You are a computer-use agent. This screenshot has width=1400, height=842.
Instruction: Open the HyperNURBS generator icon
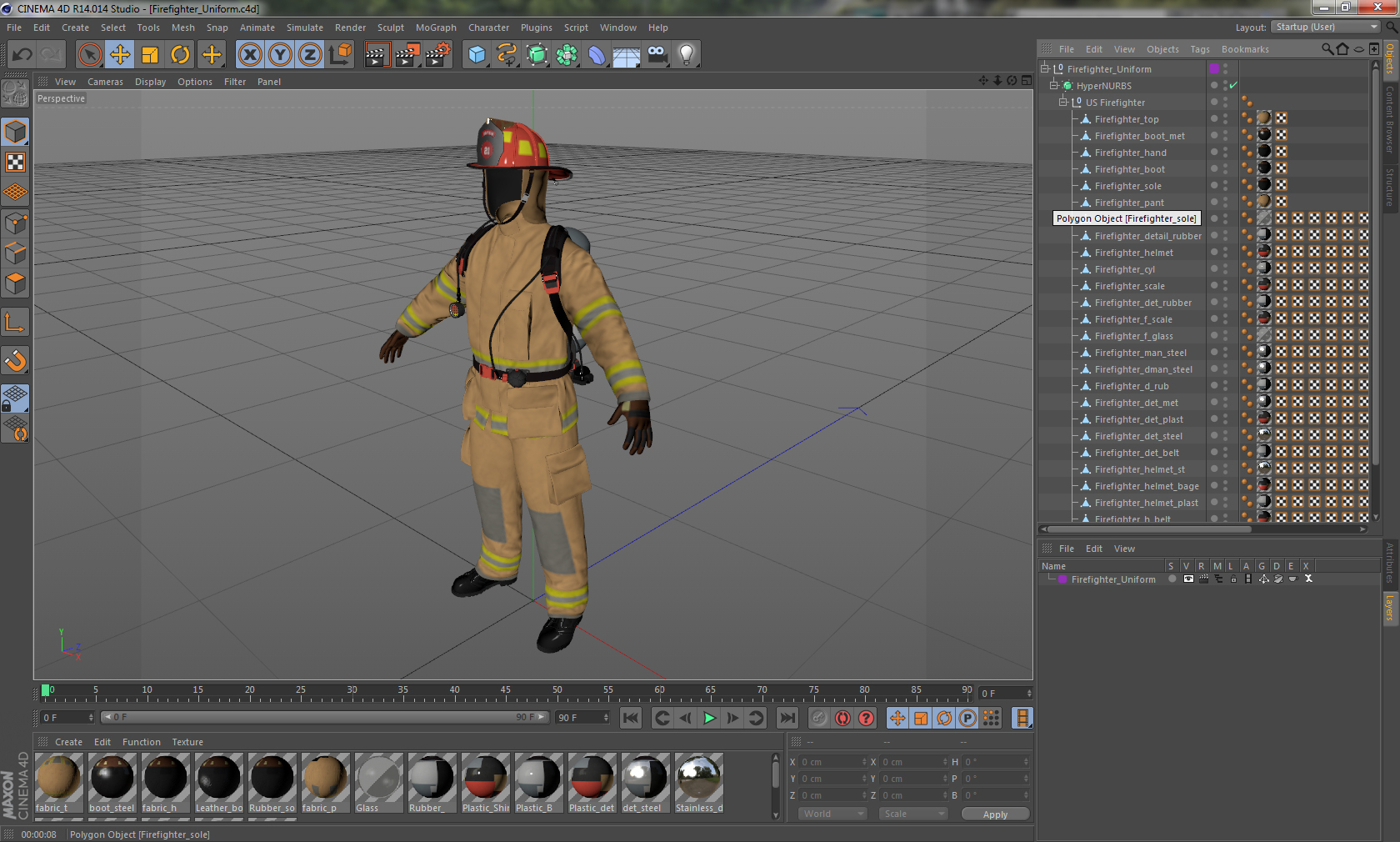coord(537,55)
